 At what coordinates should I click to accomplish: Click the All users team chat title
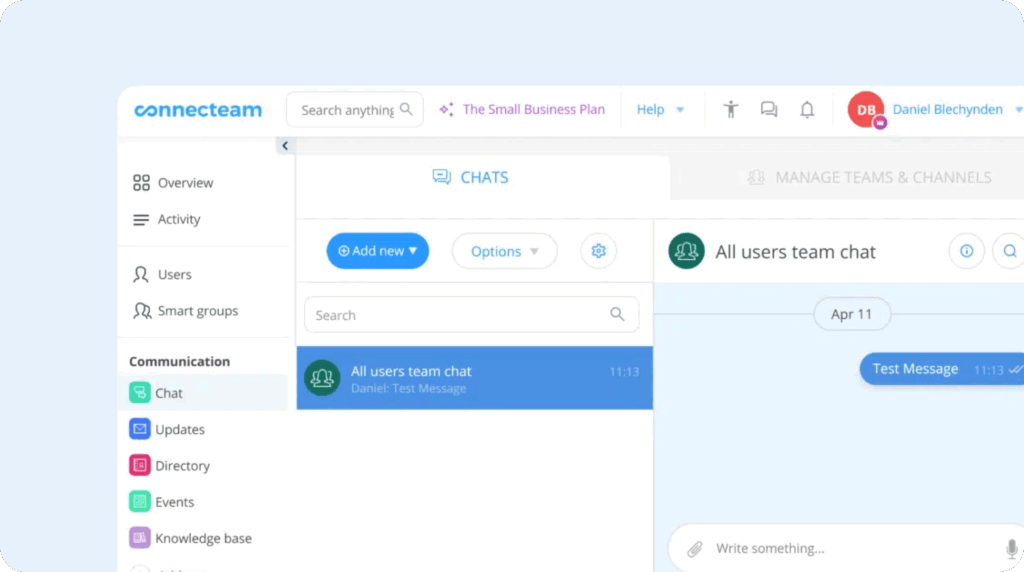(x=795, y=251)
